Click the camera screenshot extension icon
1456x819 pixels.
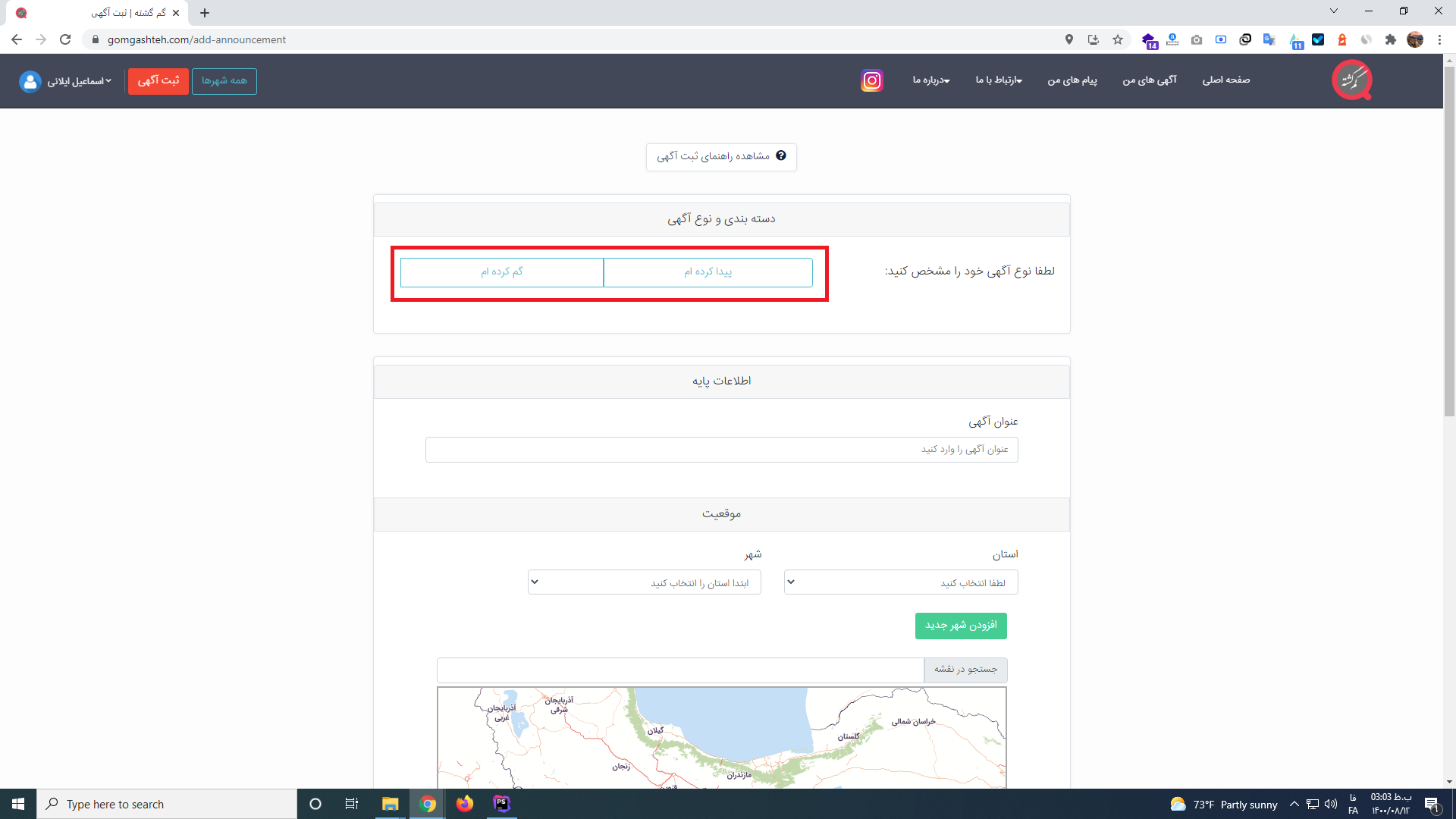pos(1197,39)
